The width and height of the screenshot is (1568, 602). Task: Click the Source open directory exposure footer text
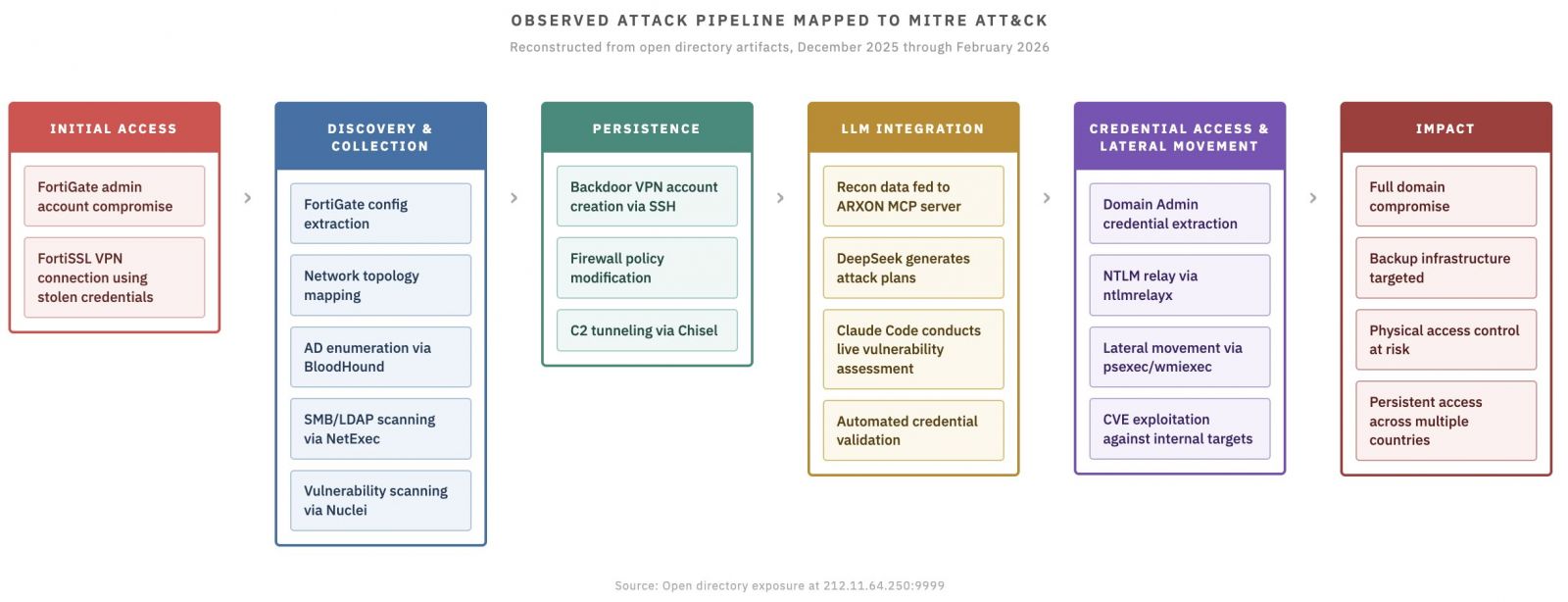click(779, 585)
